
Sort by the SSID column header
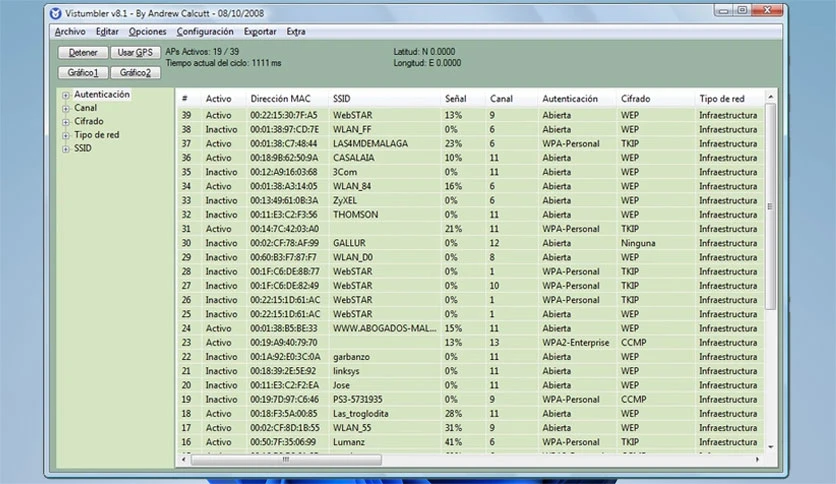coord(384,99)
